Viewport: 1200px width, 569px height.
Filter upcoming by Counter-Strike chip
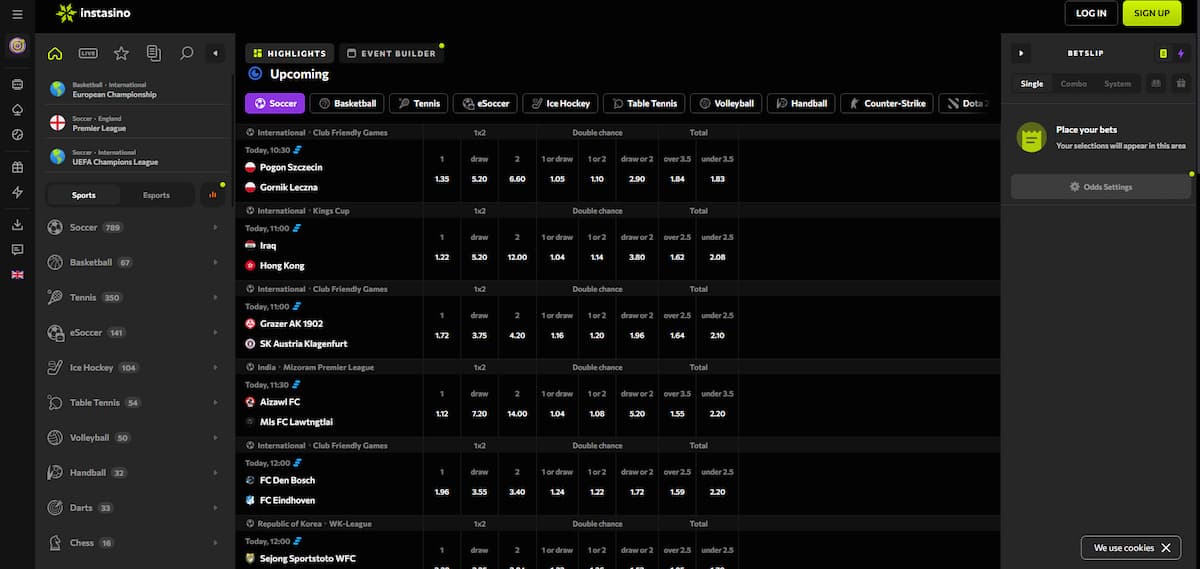click(886, 103)
